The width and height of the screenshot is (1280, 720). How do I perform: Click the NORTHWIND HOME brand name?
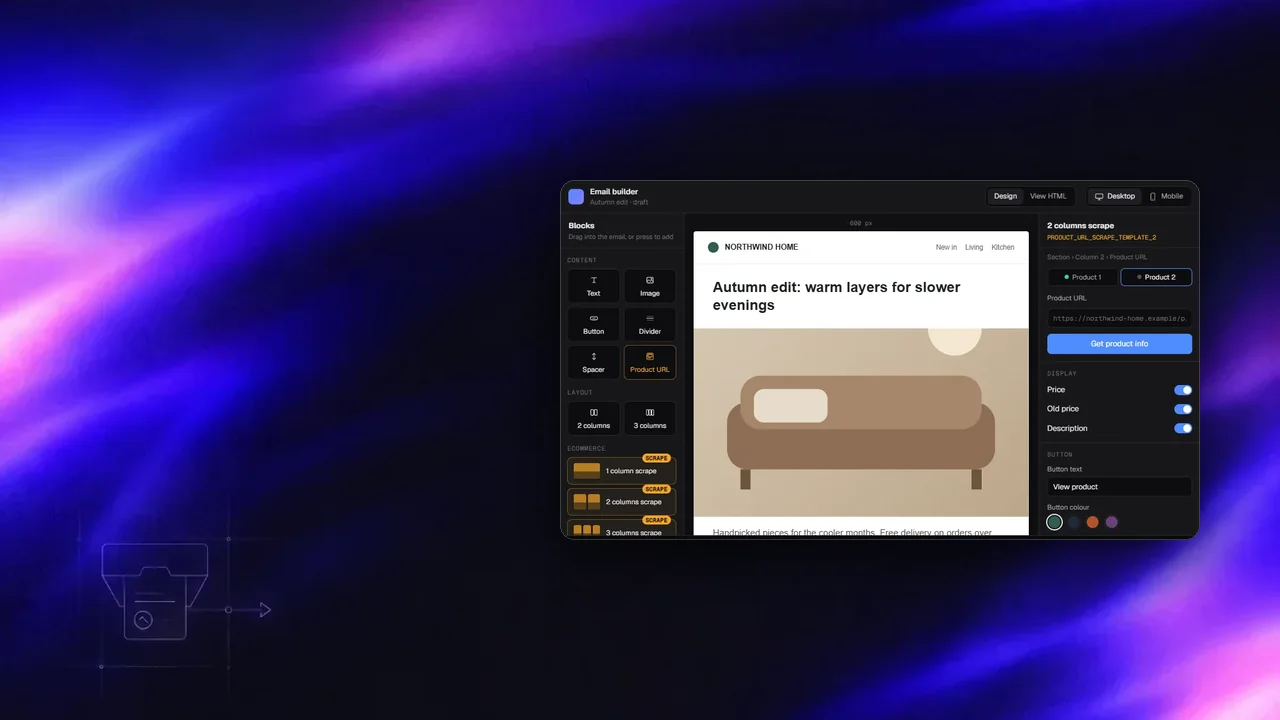point(761,247)
